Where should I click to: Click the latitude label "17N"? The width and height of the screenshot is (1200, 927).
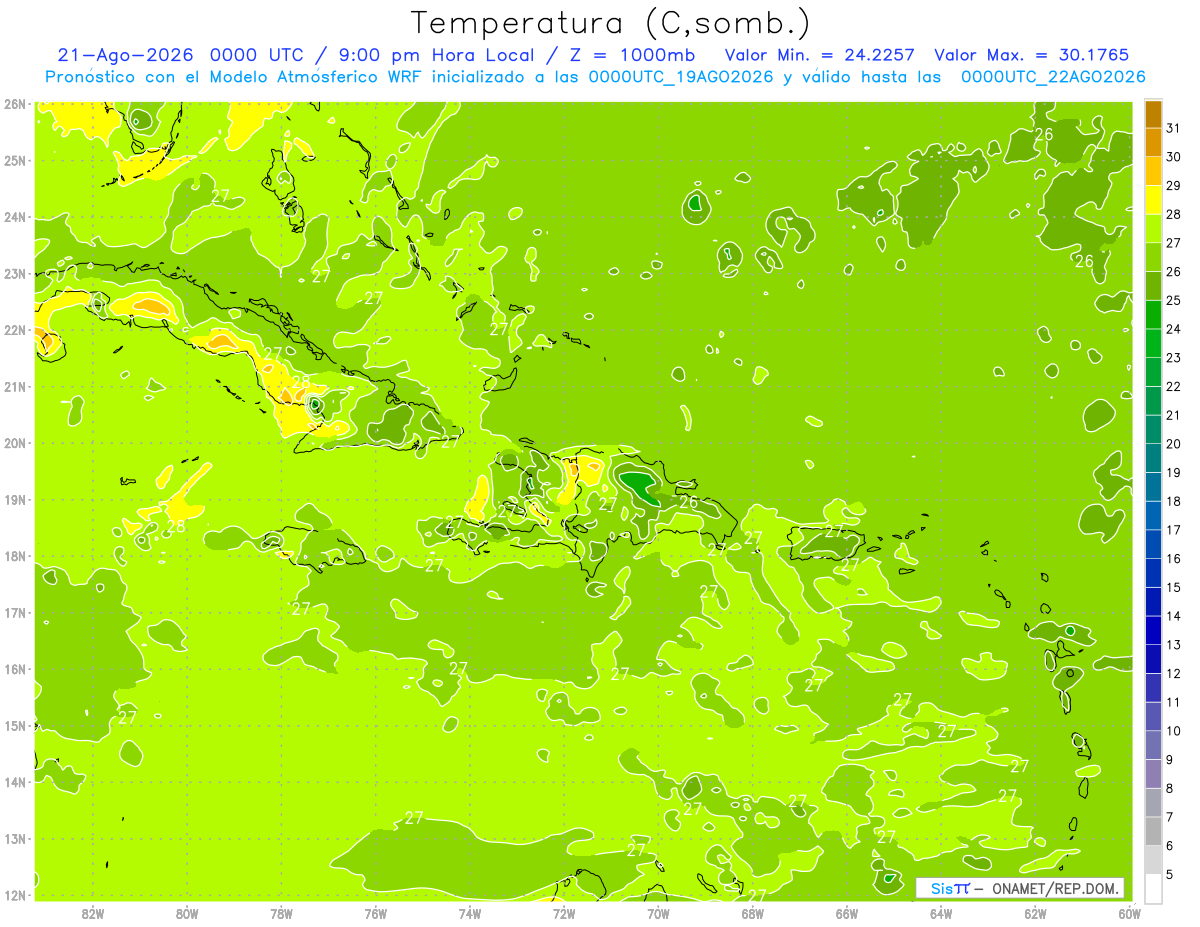[x=14, y=612]
